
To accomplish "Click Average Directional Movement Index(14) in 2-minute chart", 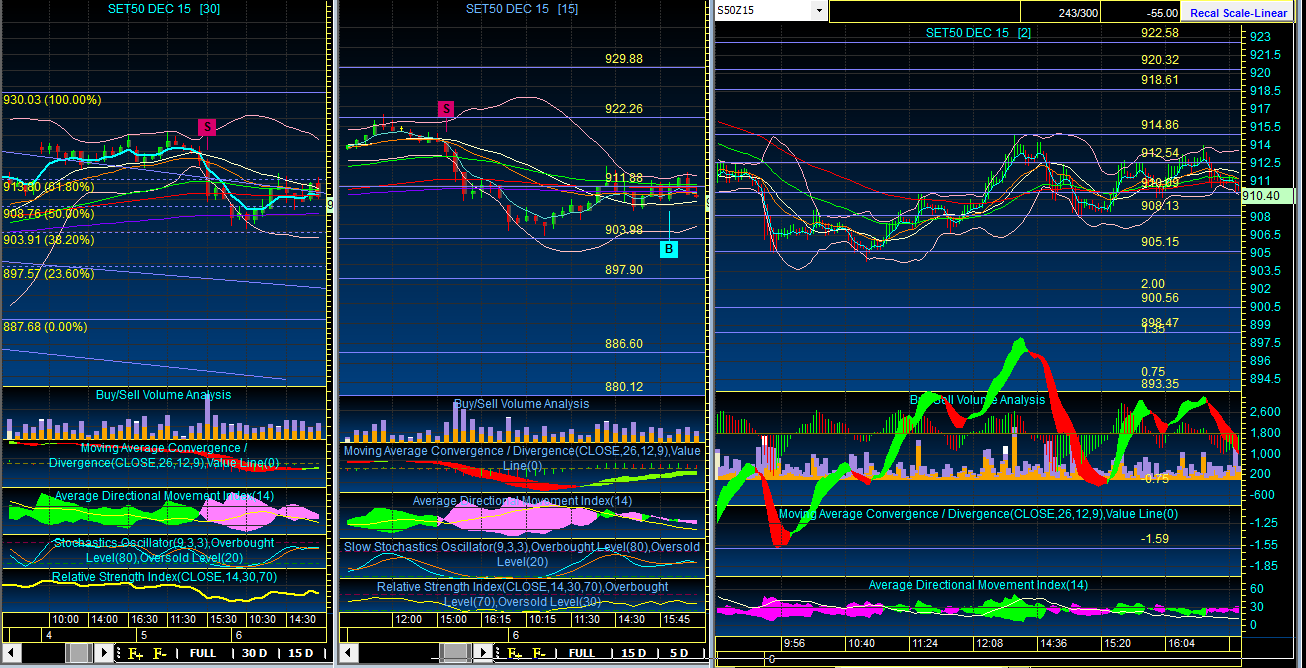I will tap(978, 585).
